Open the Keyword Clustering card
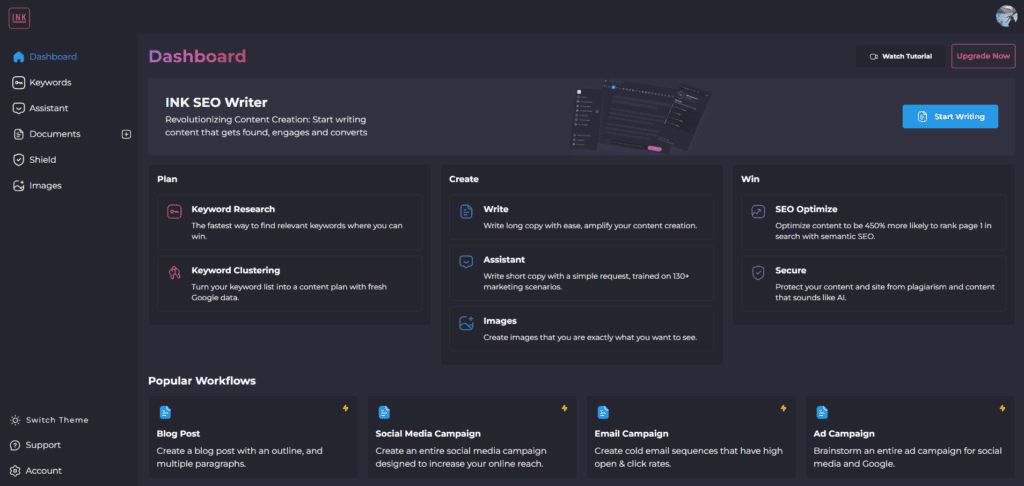This screenshot has width=1024, height=486. (289, 284)
